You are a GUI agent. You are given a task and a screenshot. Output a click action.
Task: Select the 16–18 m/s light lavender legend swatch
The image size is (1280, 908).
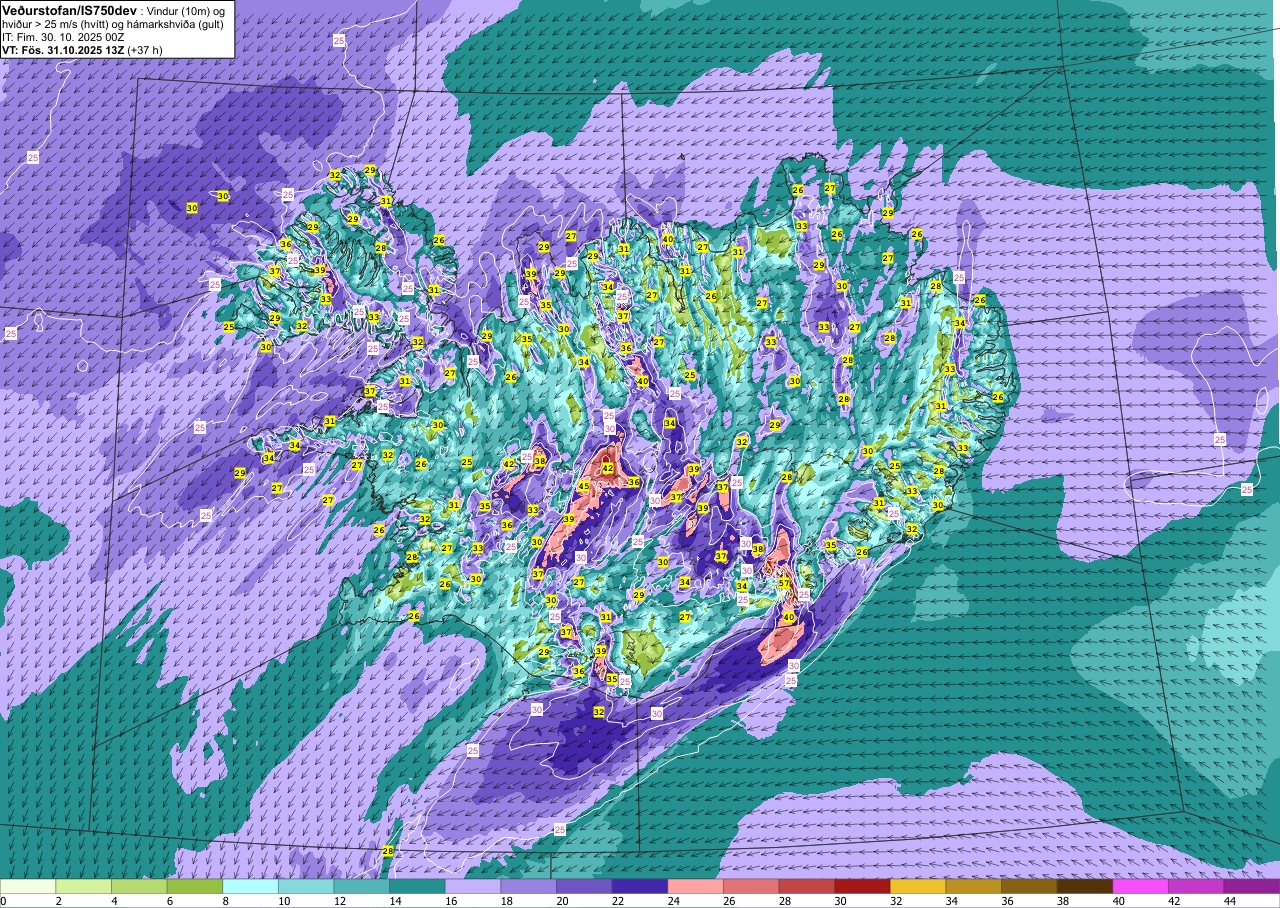pos(473,886)
